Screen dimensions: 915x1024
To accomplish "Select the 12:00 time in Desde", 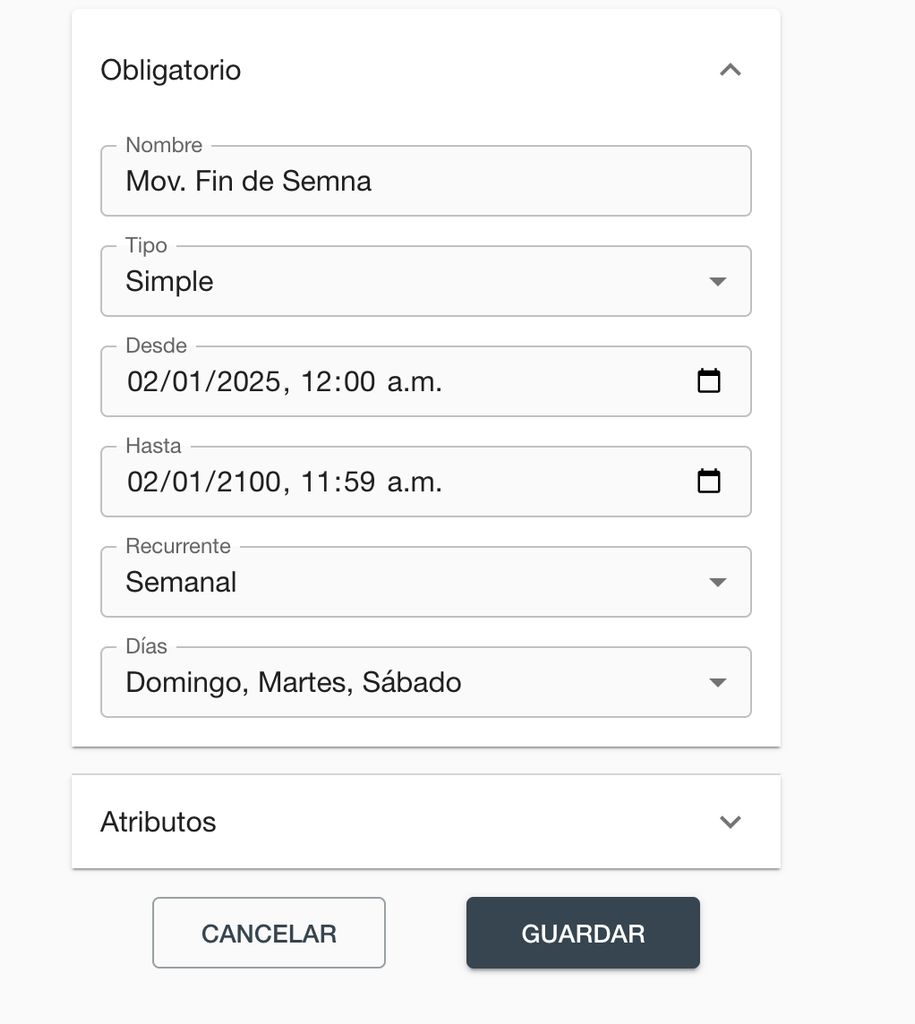I will (338, 382).
